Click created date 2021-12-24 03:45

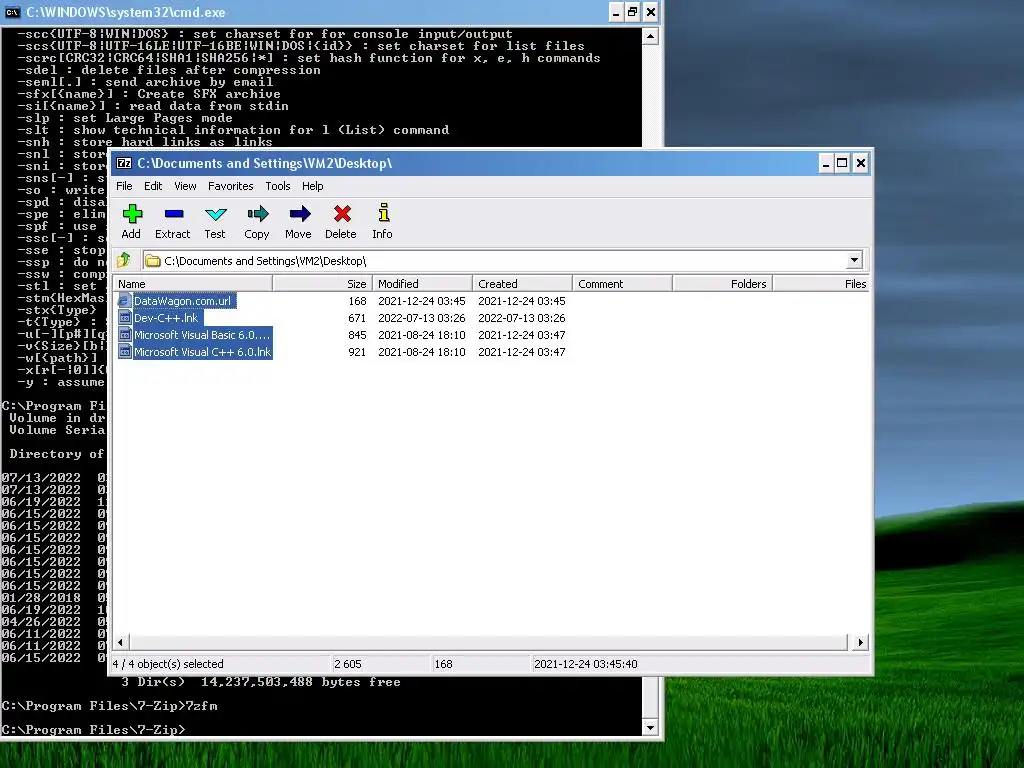point(522,301)
